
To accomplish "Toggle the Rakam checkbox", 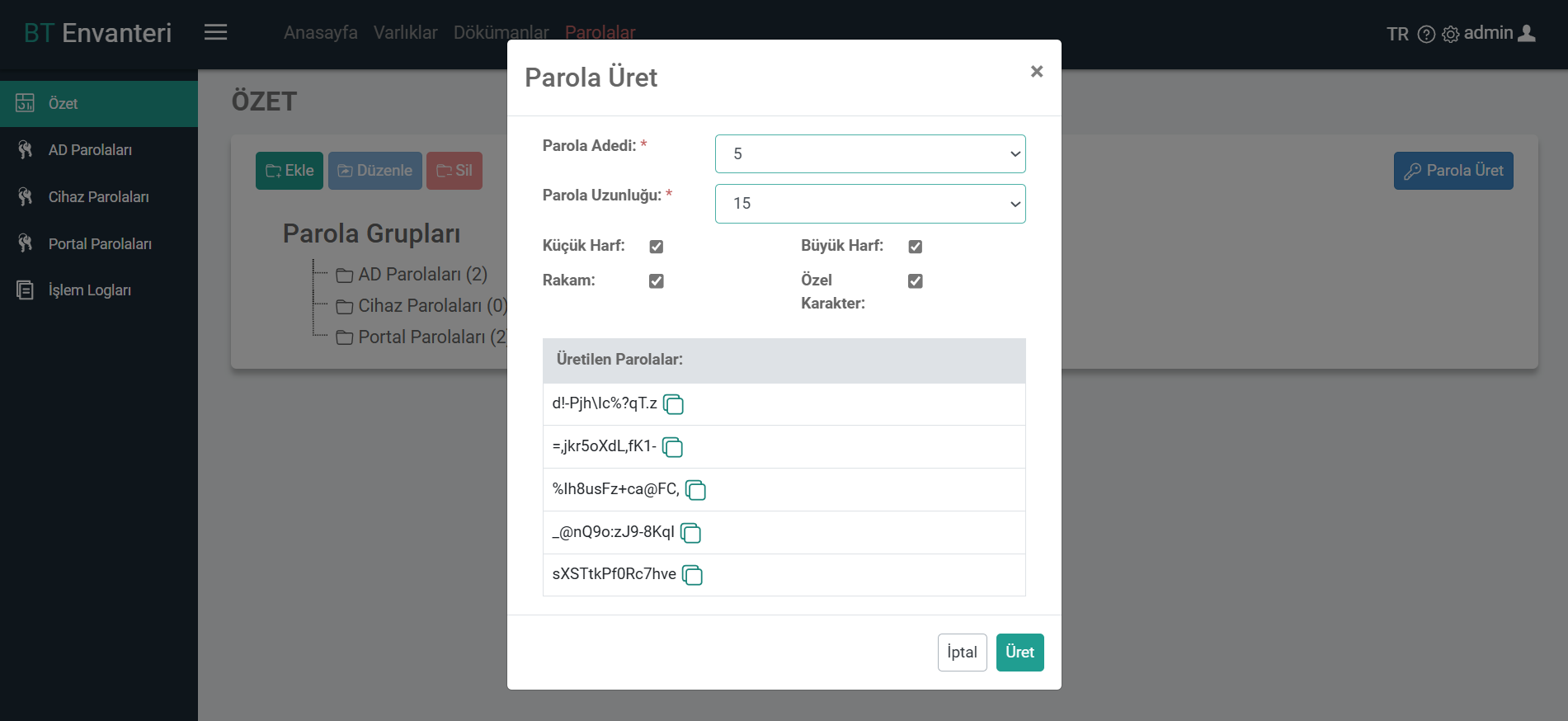I will point(657,281).
